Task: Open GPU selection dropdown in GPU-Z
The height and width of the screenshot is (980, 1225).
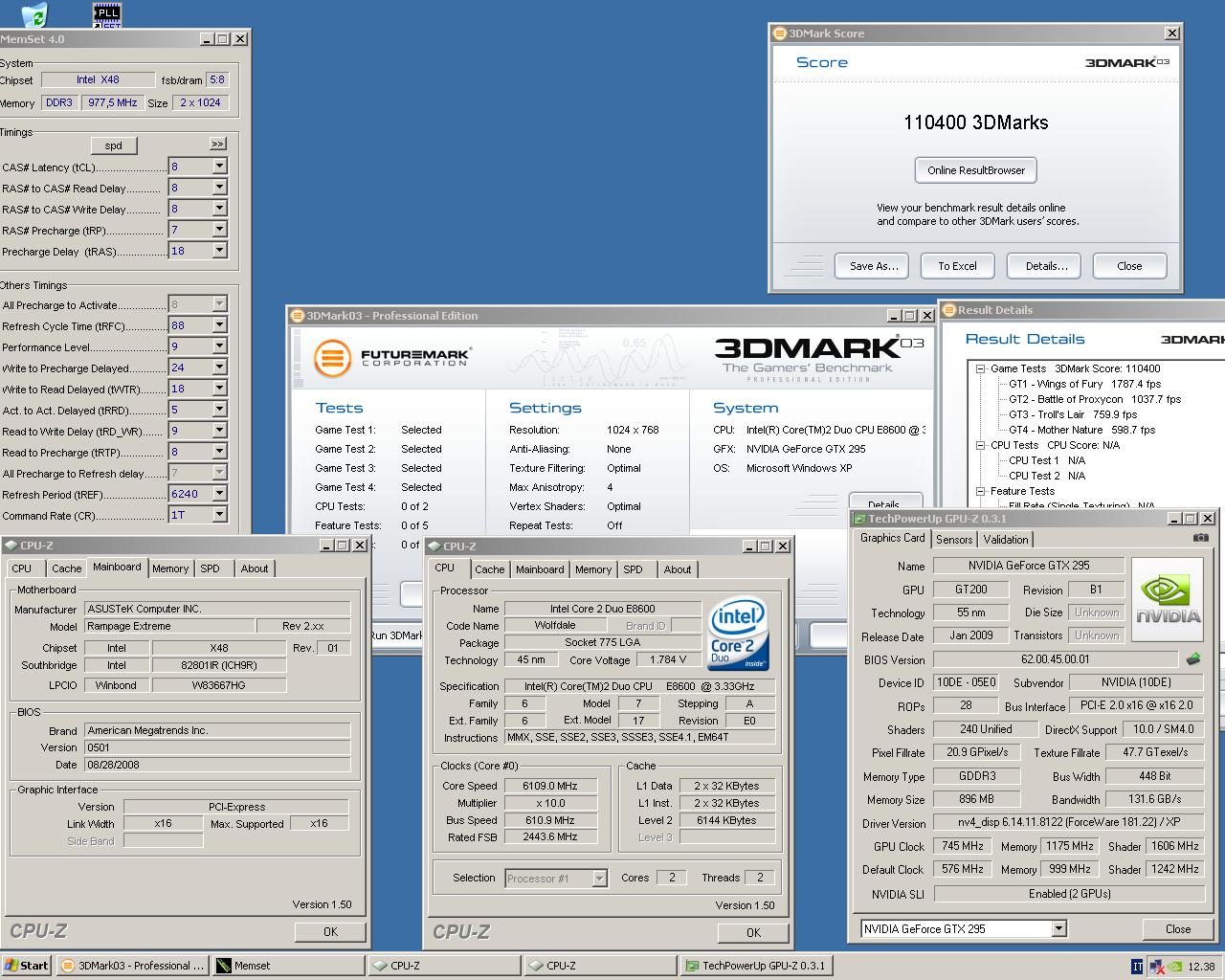Action: (1058, 928)
